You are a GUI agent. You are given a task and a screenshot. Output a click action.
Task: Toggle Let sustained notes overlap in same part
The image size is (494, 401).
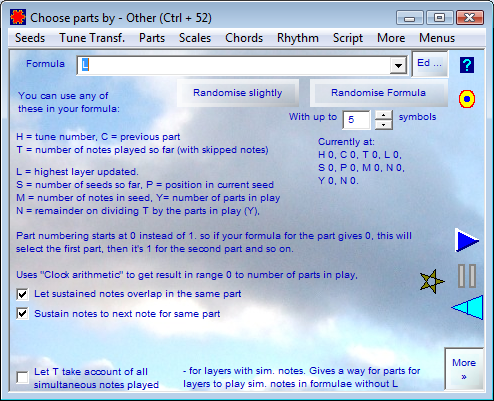22,294
